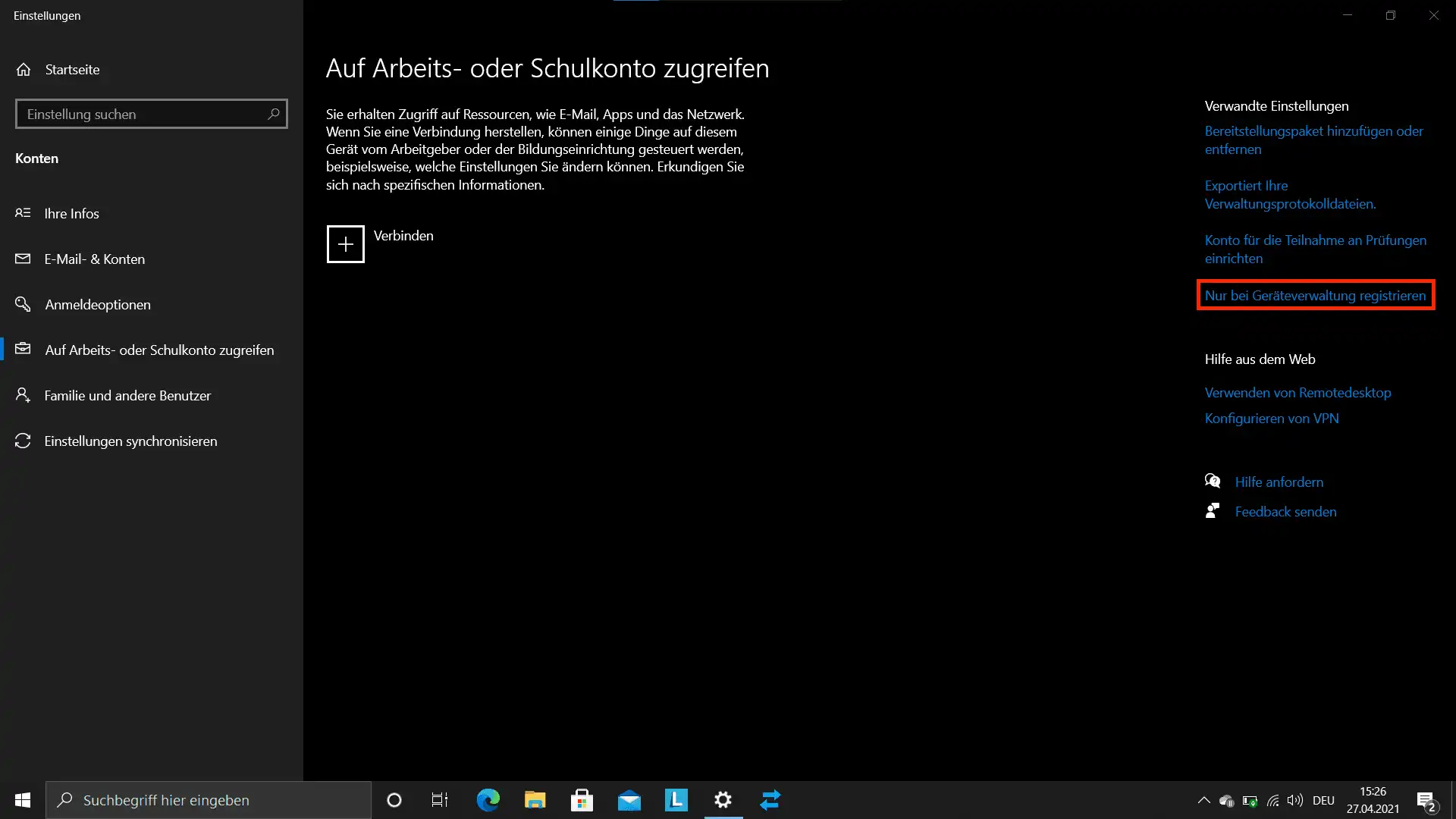Viewport: 1456px width, 819px height.
Task: Open File Explorer from the taskbar
Action: 535,800
